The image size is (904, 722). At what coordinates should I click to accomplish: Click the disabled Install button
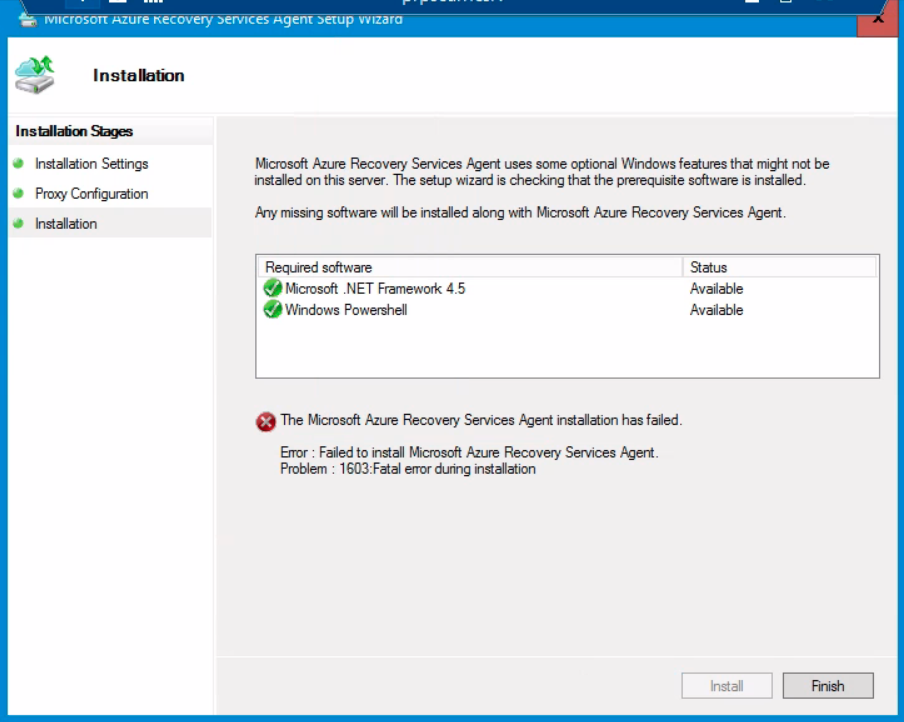(726, 686)
